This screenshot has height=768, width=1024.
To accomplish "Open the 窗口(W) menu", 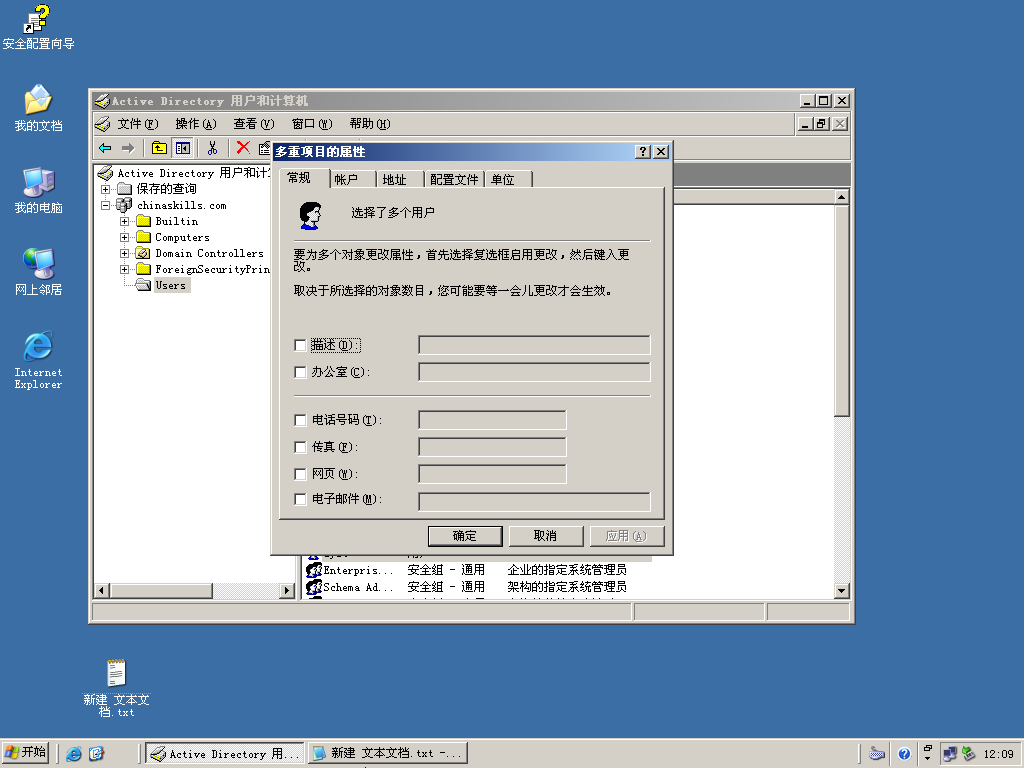I will point(312,124).
